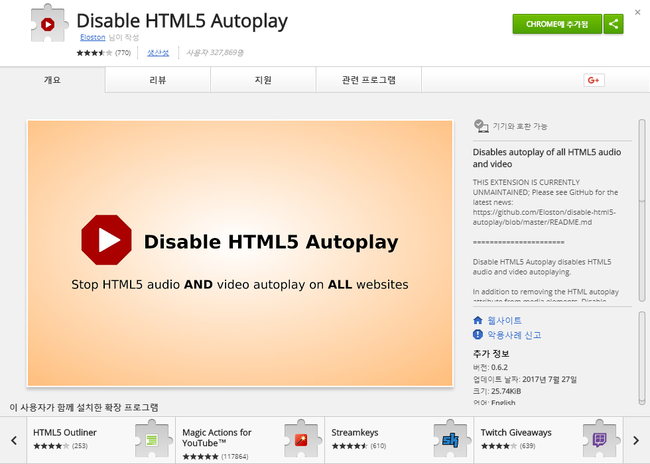
Task: Click the Google+ share button
Action: point(594,80)
